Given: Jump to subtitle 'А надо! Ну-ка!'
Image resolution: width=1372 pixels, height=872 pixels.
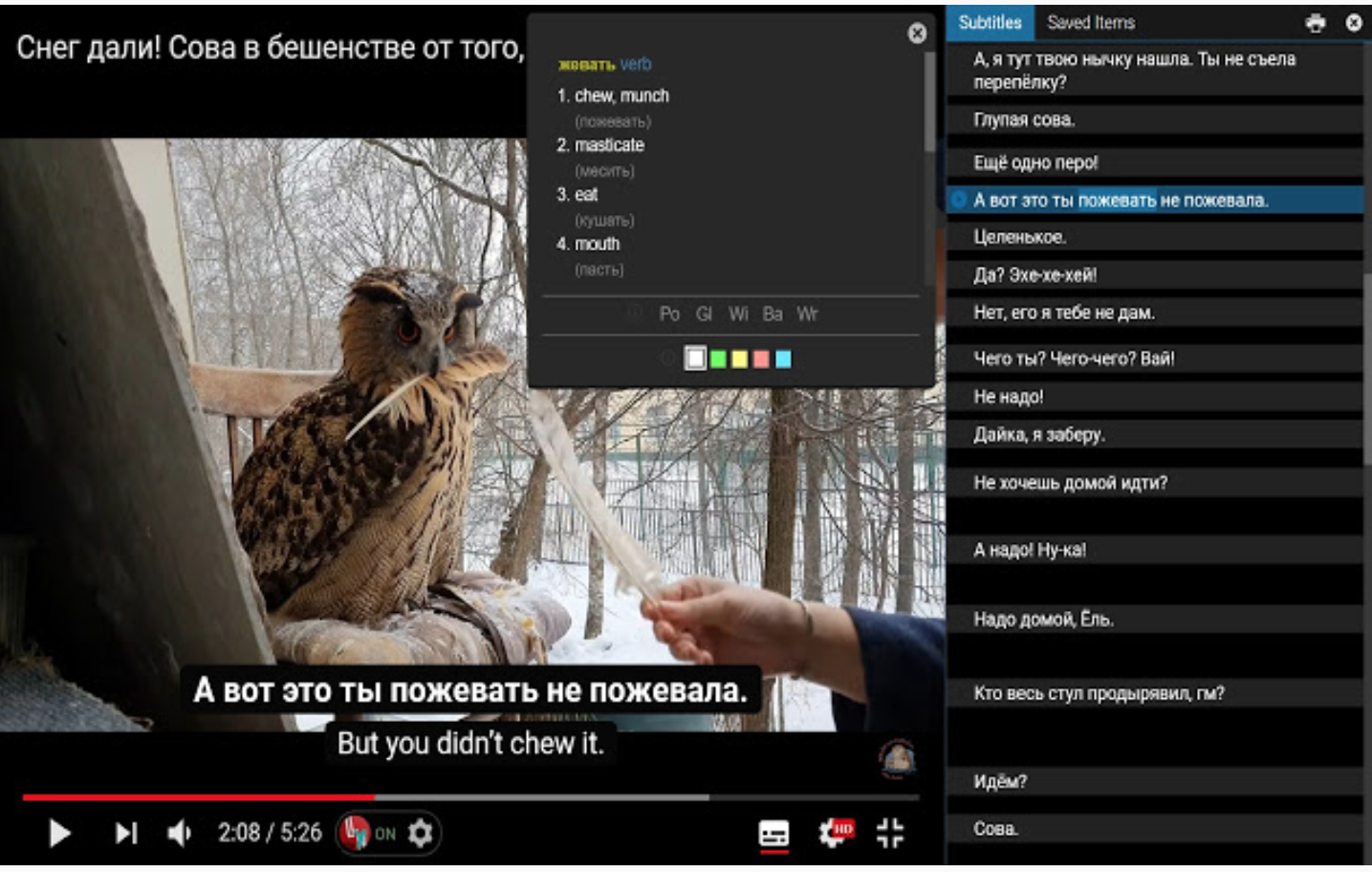Looking at the screenshot, I should [1154, 550].
